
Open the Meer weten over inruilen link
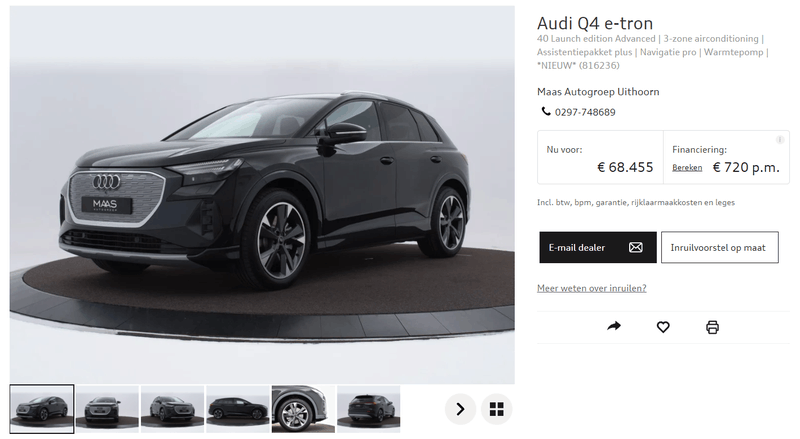click(591, 288)
